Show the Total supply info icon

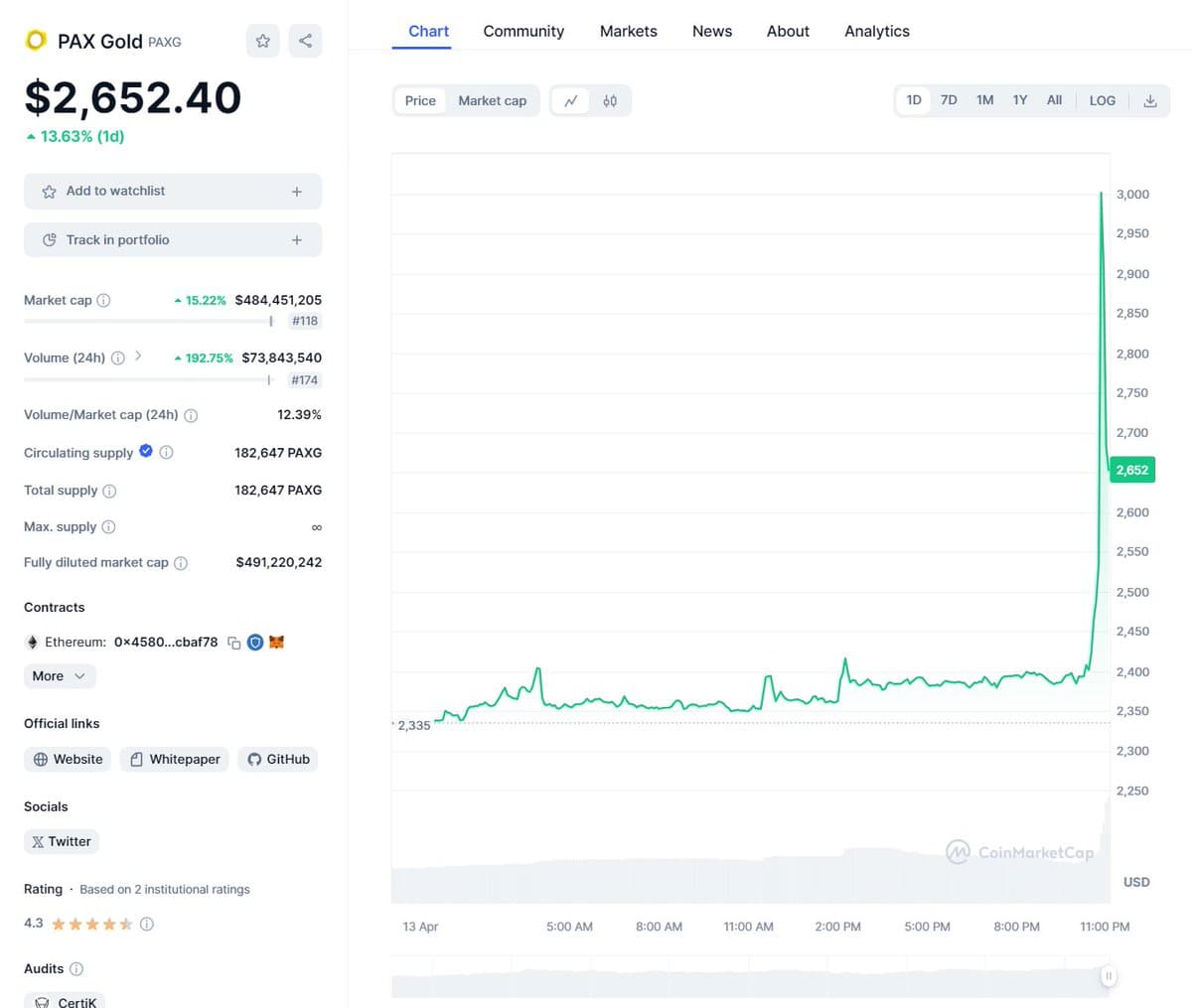click(x=109, y=491)
